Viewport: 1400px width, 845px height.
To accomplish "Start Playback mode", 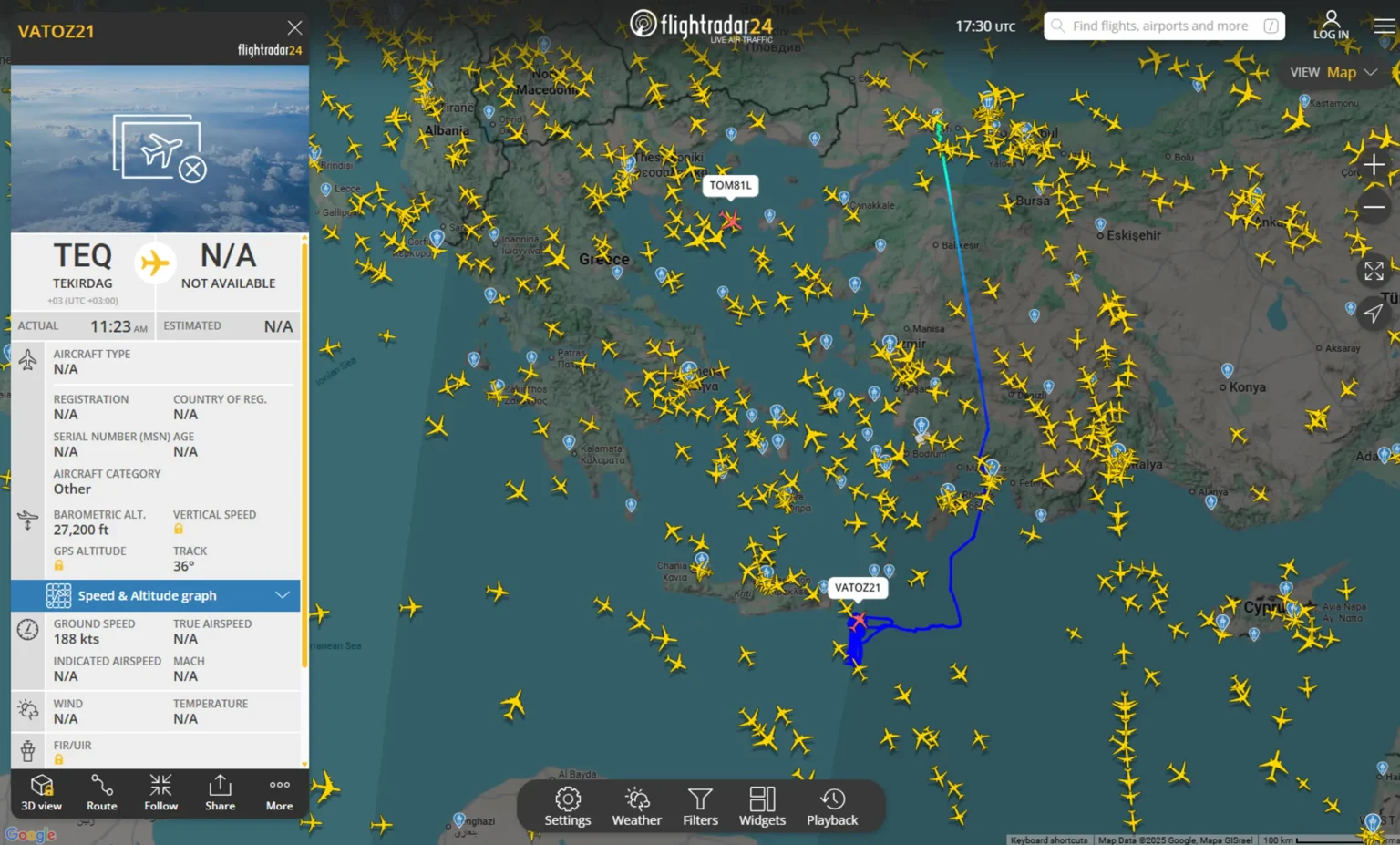I will [832, 807].
